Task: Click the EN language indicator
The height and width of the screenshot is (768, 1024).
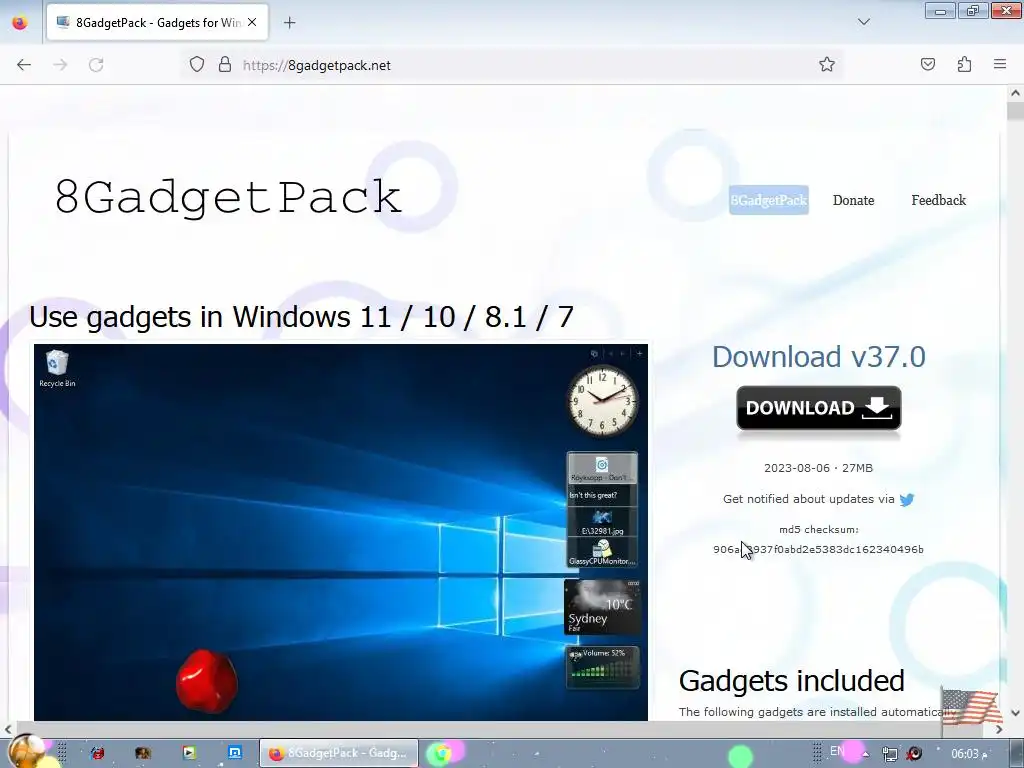Action: pyautogui.click(x=837, y=751)
